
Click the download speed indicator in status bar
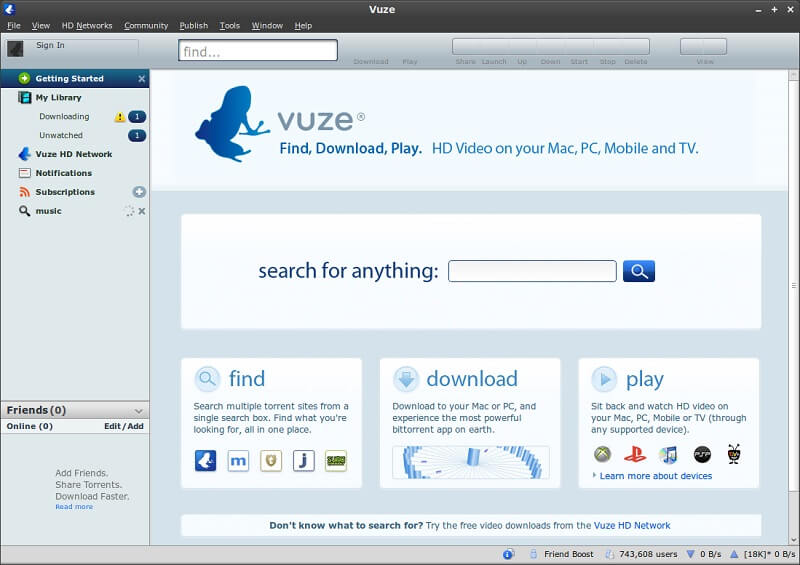click(x=703, y=554)
